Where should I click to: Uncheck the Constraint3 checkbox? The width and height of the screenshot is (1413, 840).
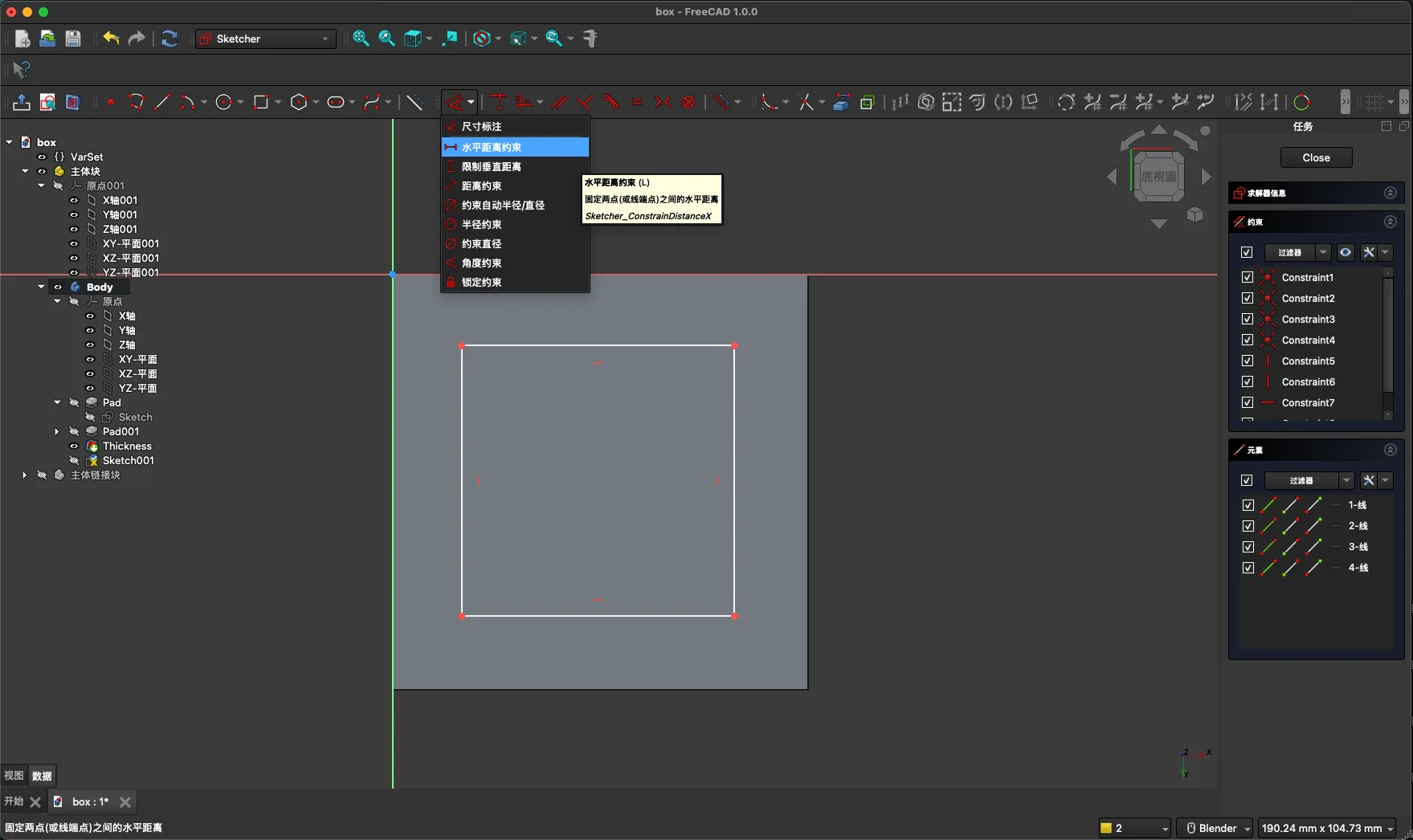tap(1247, 319)
